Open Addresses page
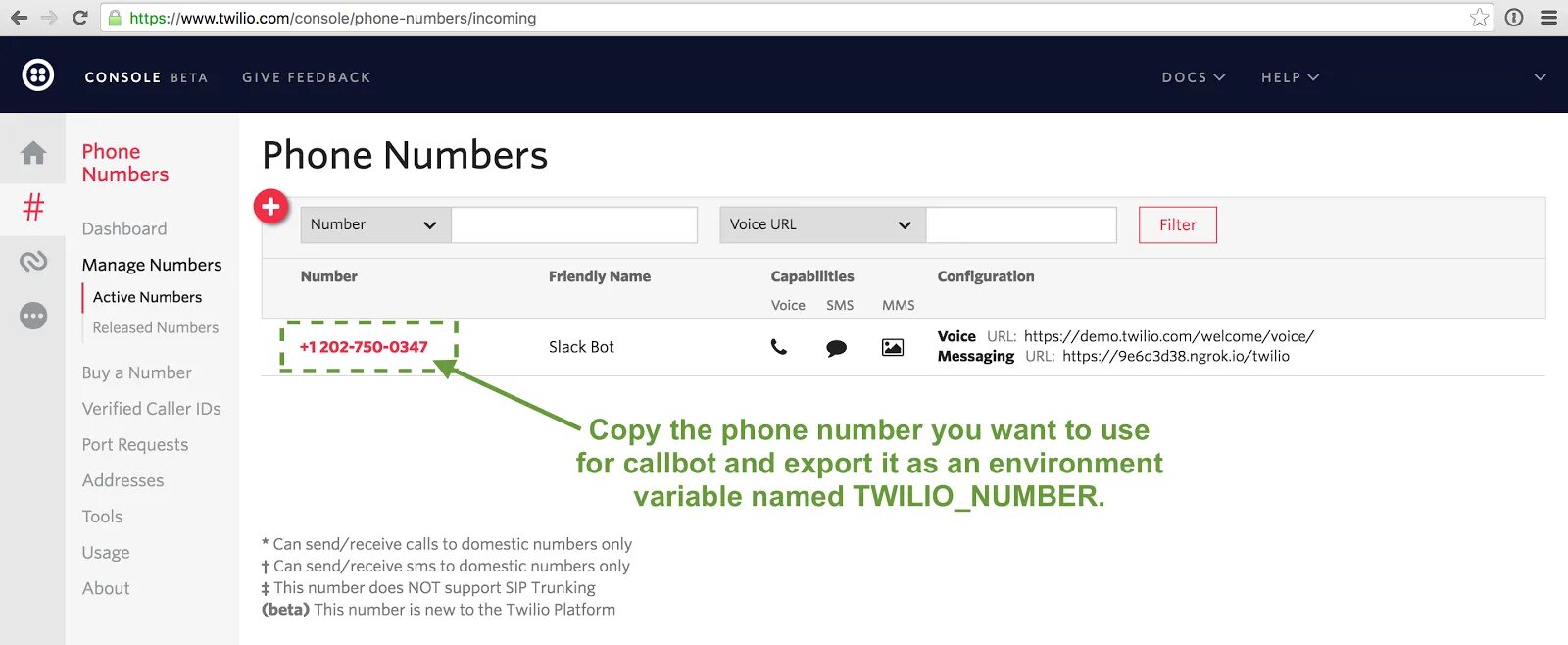Image resolution: width=1568 pixels, height=645 pixels. coord(122,480)
